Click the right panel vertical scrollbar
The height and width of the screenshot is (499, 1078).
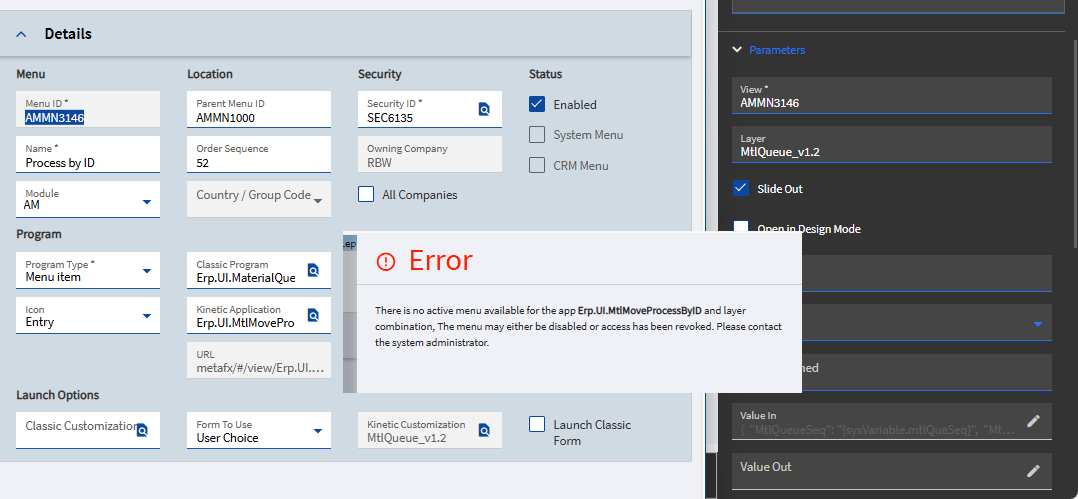tap(1075, 144)
